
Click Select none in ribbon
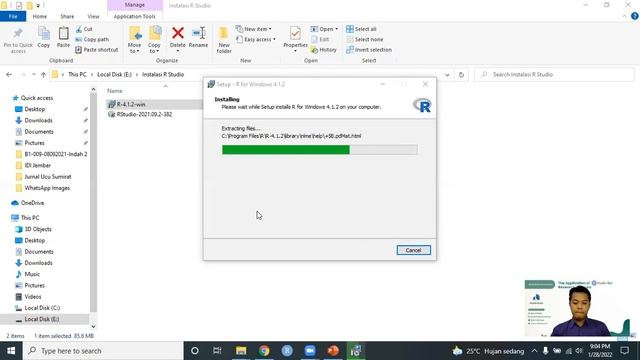pos(365,39)
